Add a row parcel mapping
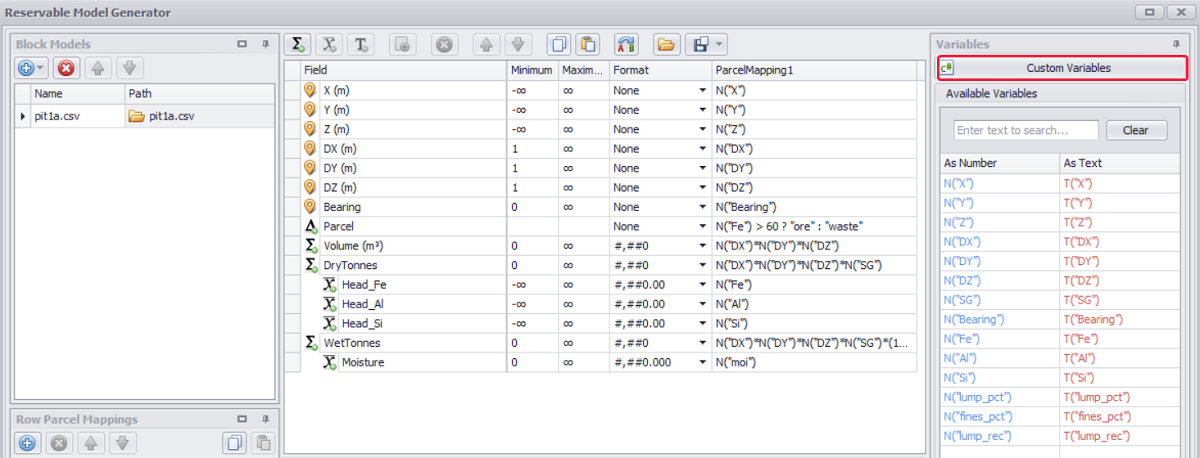The height and width of the screenshot is (458, 1200). pyautogui.click(x=28, y=442)
